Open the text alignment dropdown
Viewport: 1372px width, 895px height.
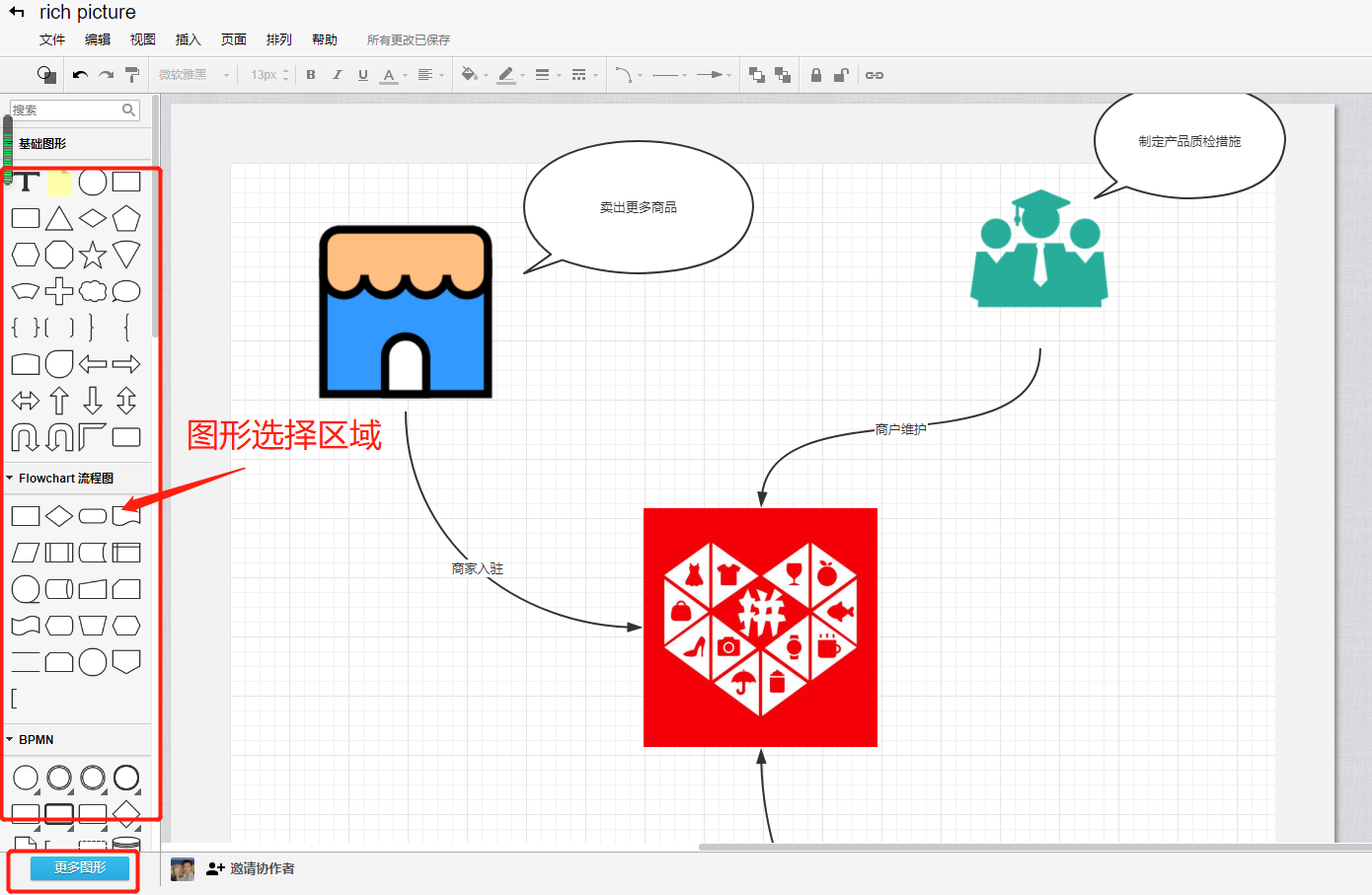point(430,75)
